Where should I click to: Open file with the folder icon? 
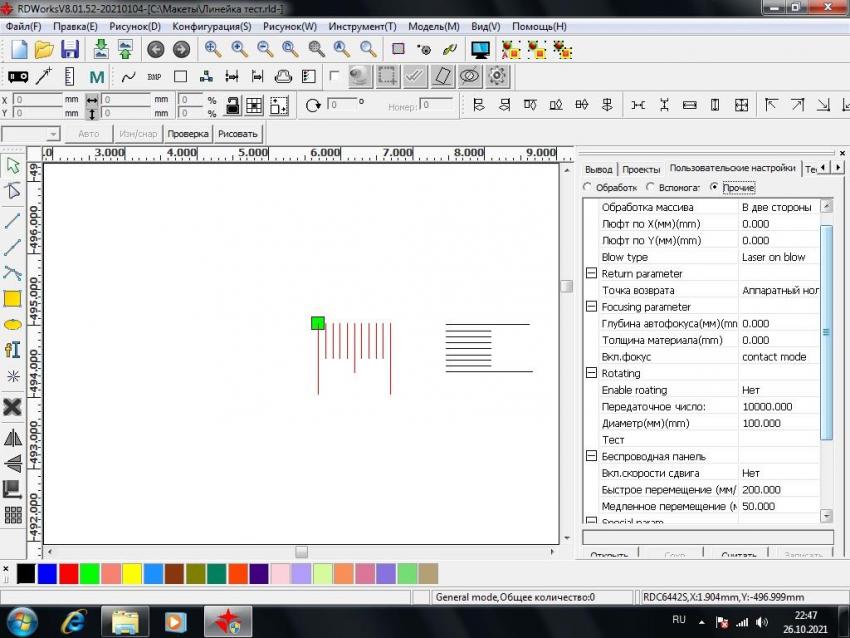pyautogui.click(x=44, y=49)
